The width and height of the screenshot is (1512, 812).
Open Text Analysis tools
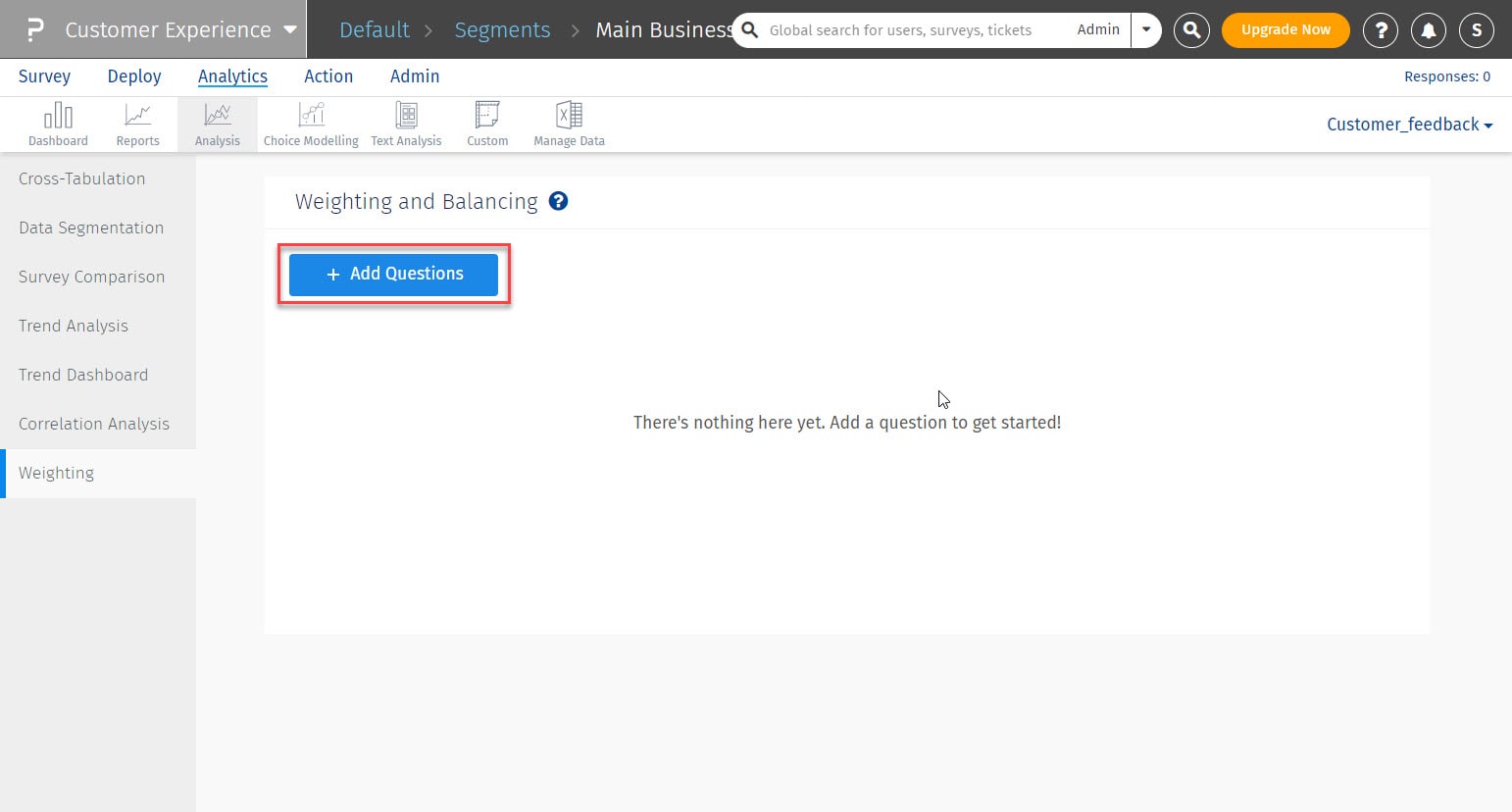click(x=406, y=125)
